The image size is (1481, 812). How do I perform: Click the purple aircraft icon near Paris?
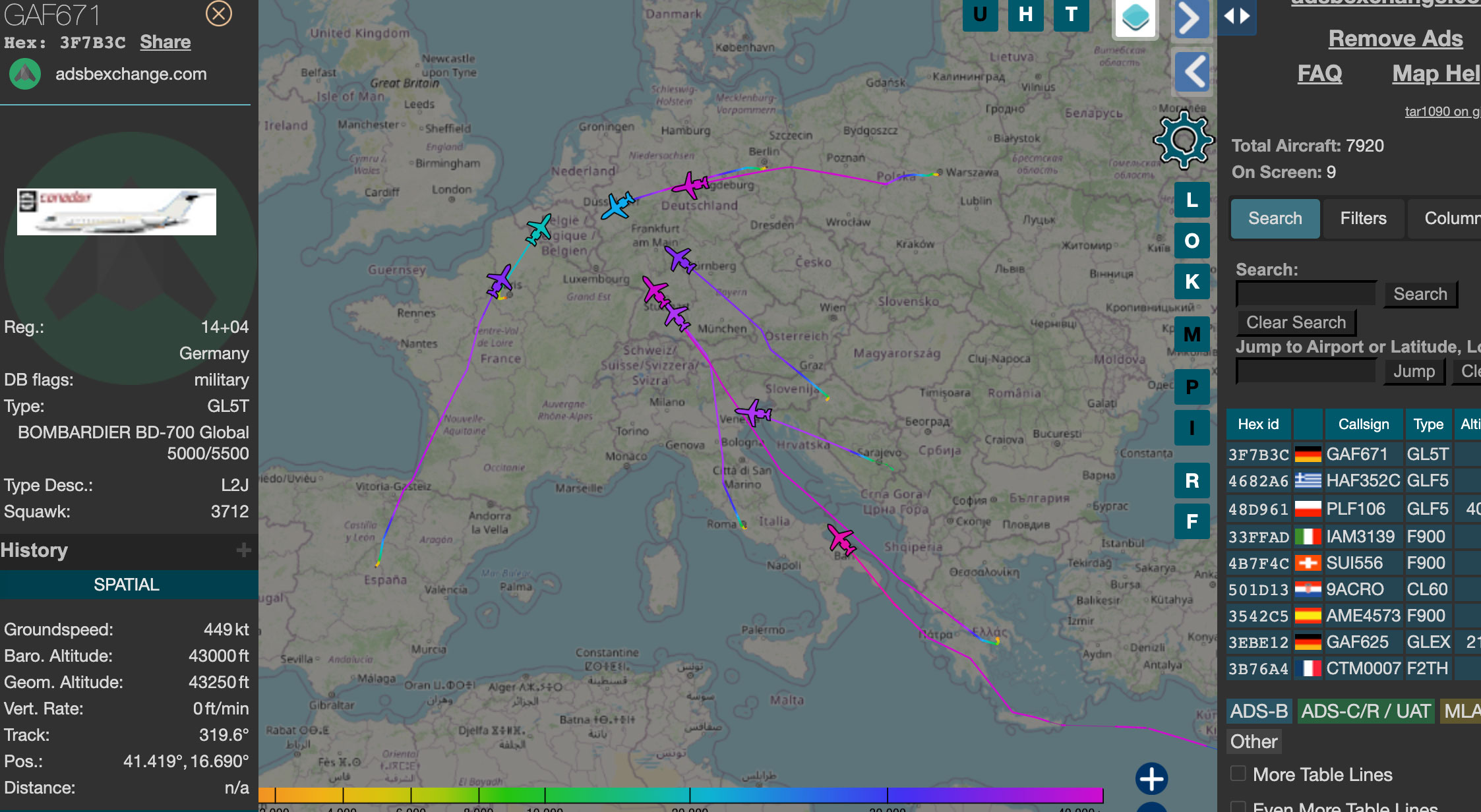(499, 281)
